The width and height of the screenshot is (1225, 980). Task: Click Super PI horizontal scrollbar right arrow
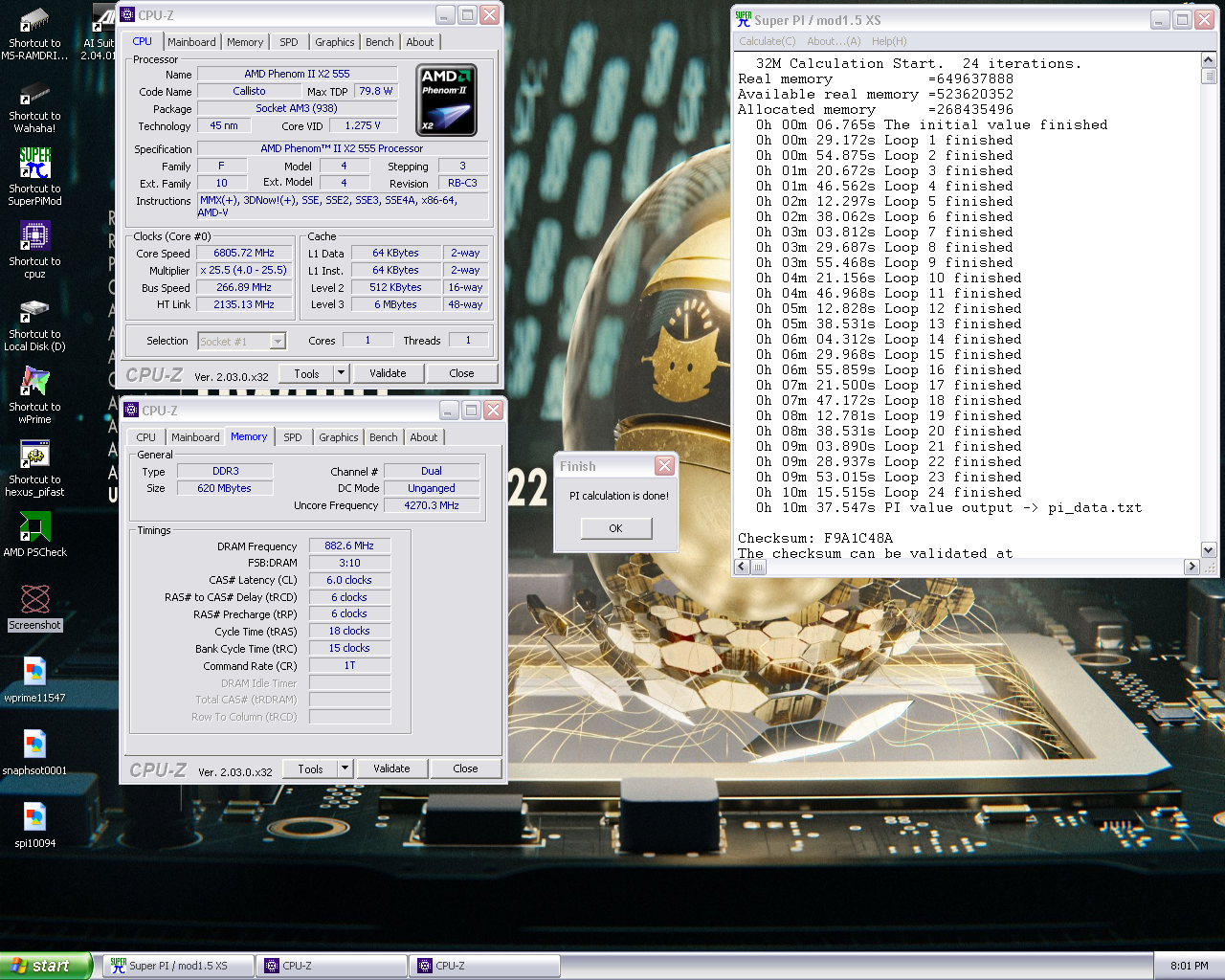point(1192,567)
